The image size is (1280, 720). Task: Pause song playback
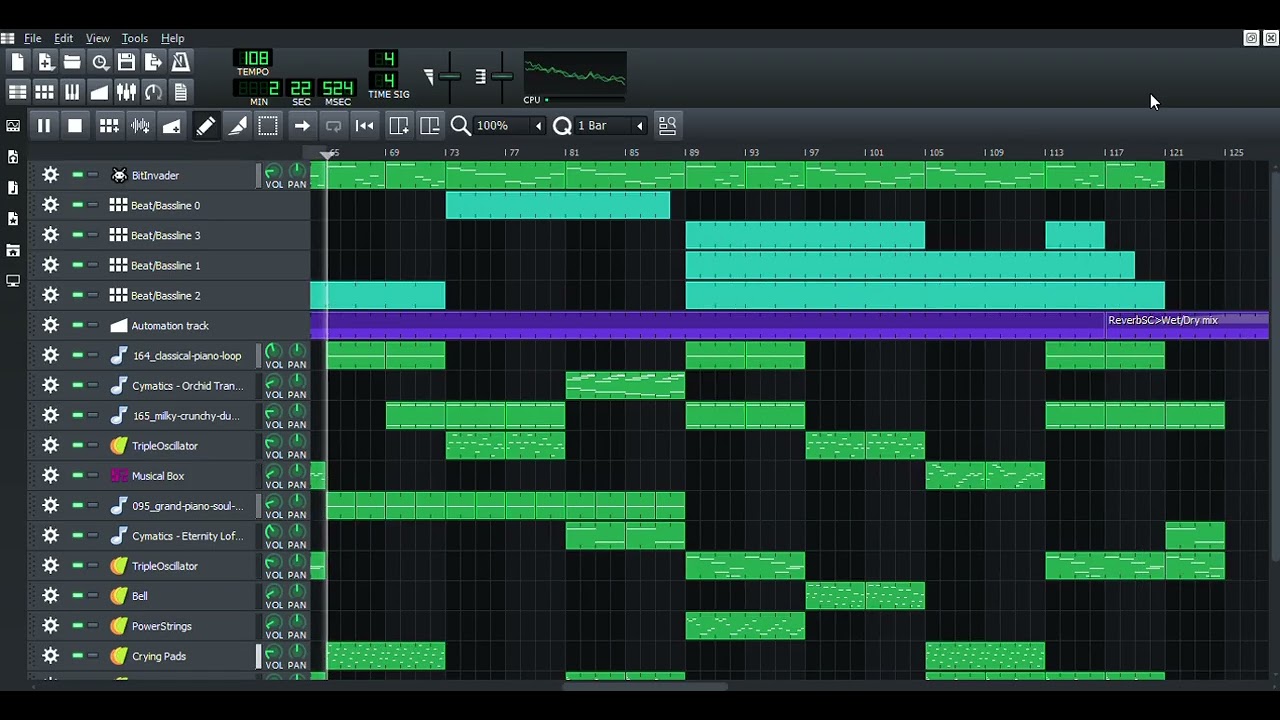43,125
